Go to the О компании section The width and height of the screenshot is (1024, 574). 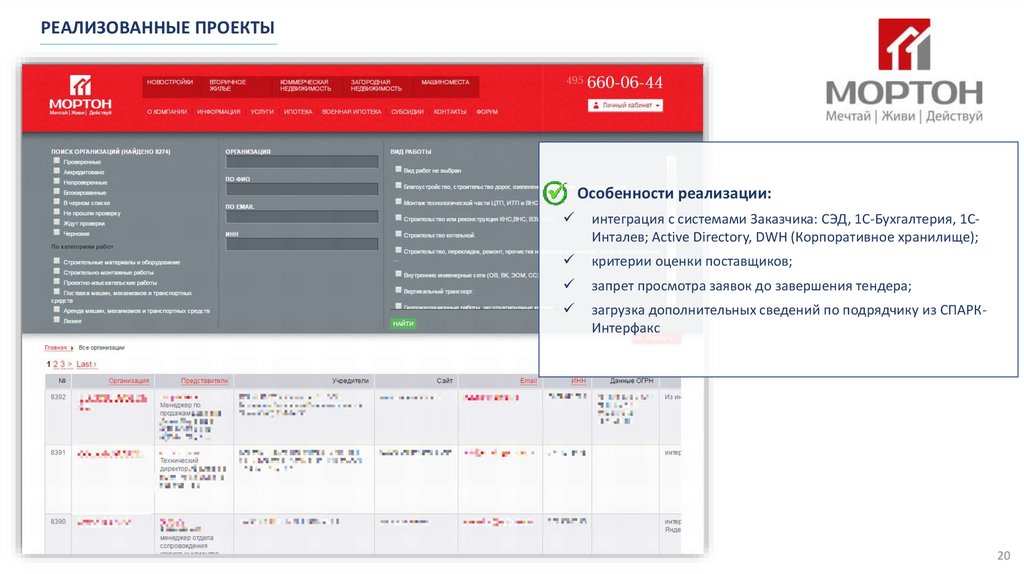tap(167, 112)
